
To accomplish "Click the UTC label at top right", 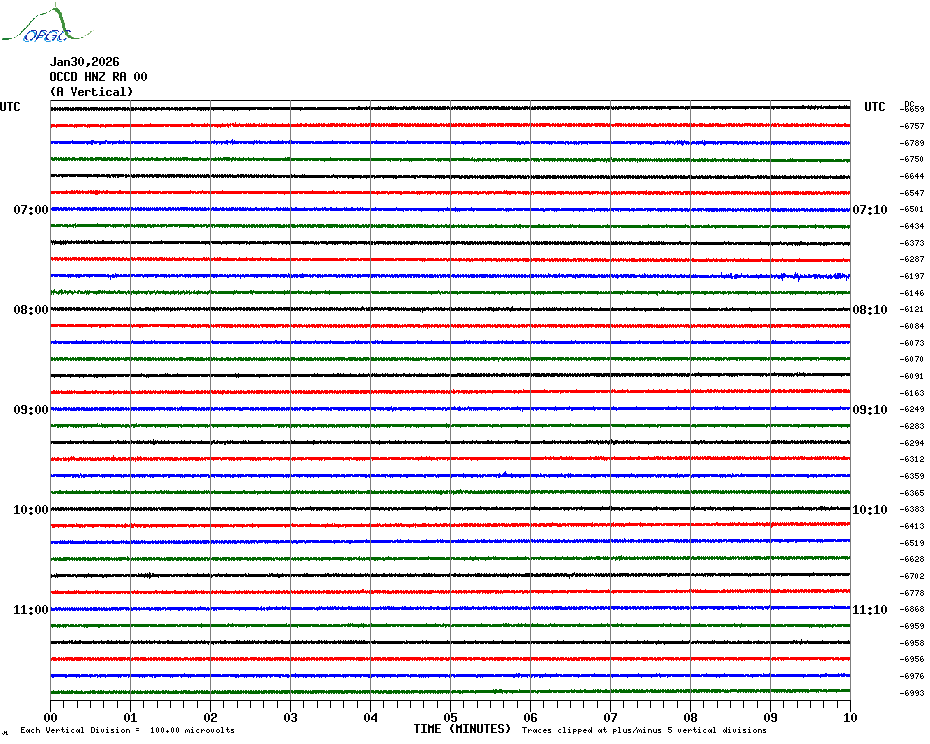I will point(874,107).
